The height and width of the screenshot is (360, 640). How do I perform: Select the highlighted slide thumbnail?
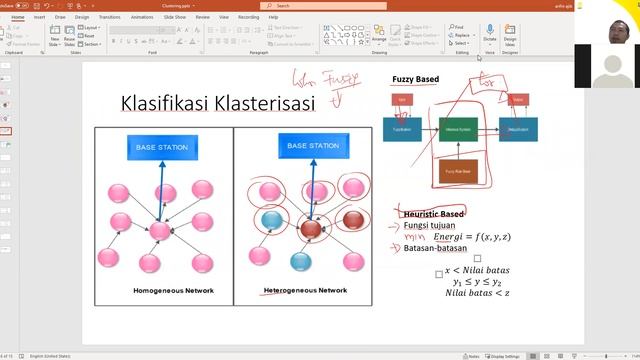pyautogui.click(x=6, y=131)
